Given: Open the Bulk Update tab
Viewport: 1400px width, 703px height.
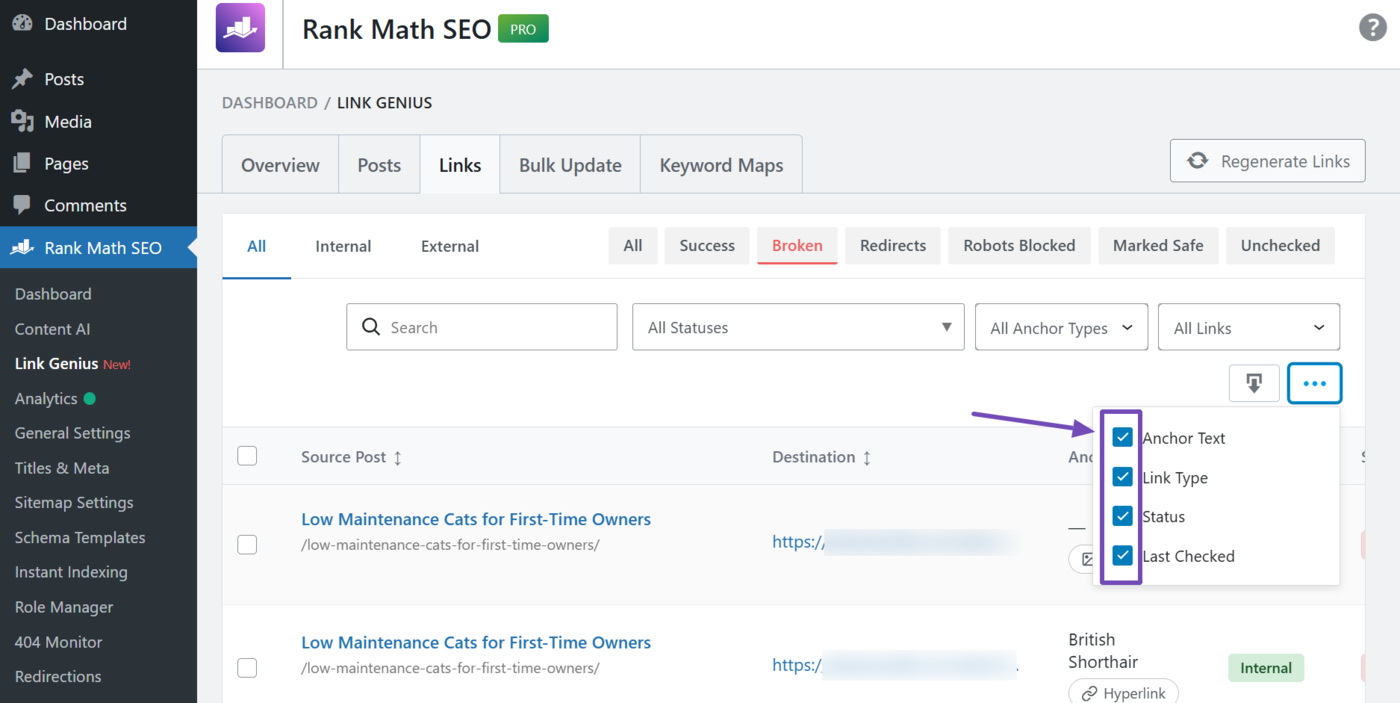Looking at the screenshot, I should click(x=570, y=165).
